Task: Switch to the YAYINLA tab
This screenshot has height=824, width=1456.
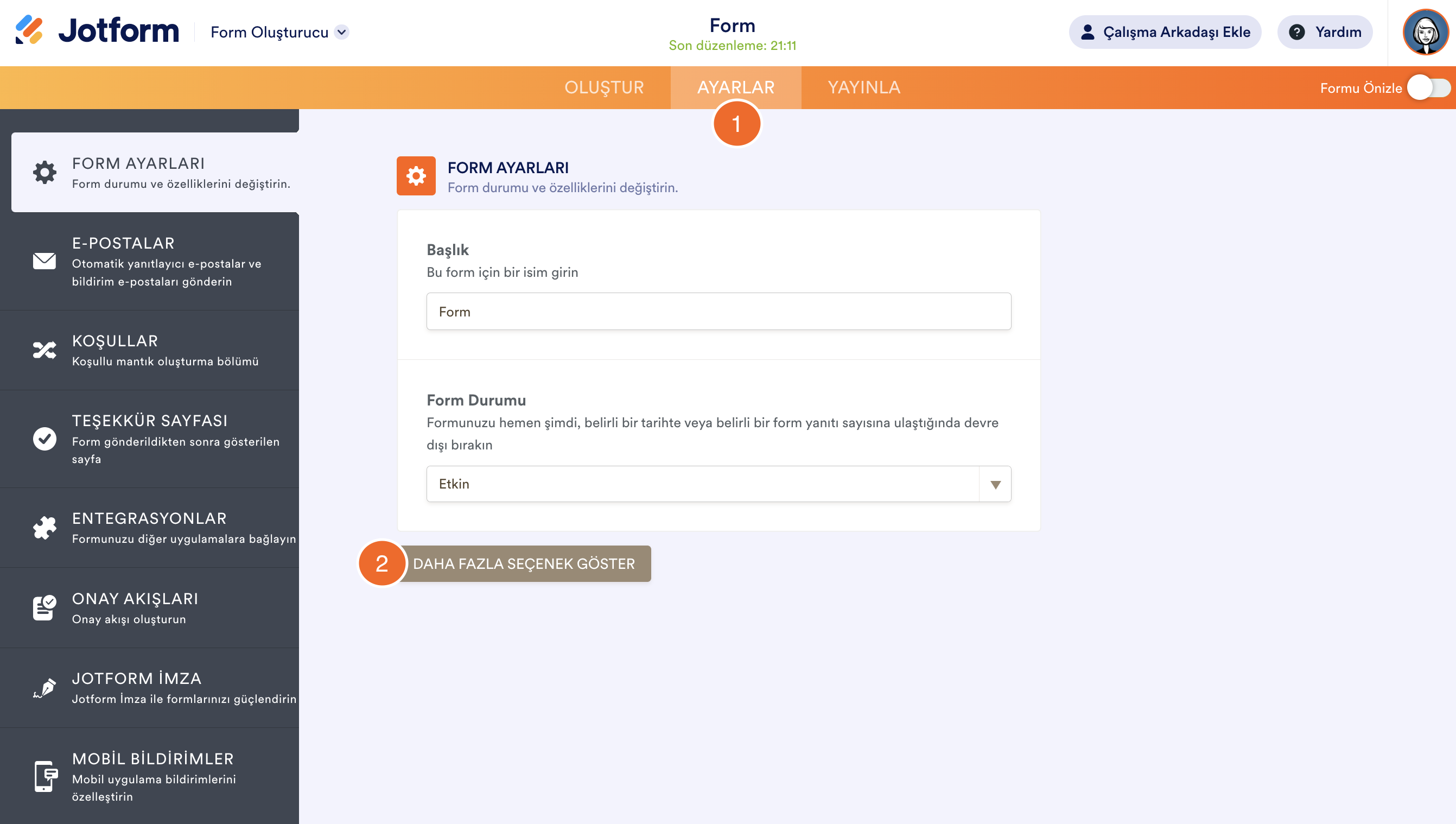Action: coord(863,88)
